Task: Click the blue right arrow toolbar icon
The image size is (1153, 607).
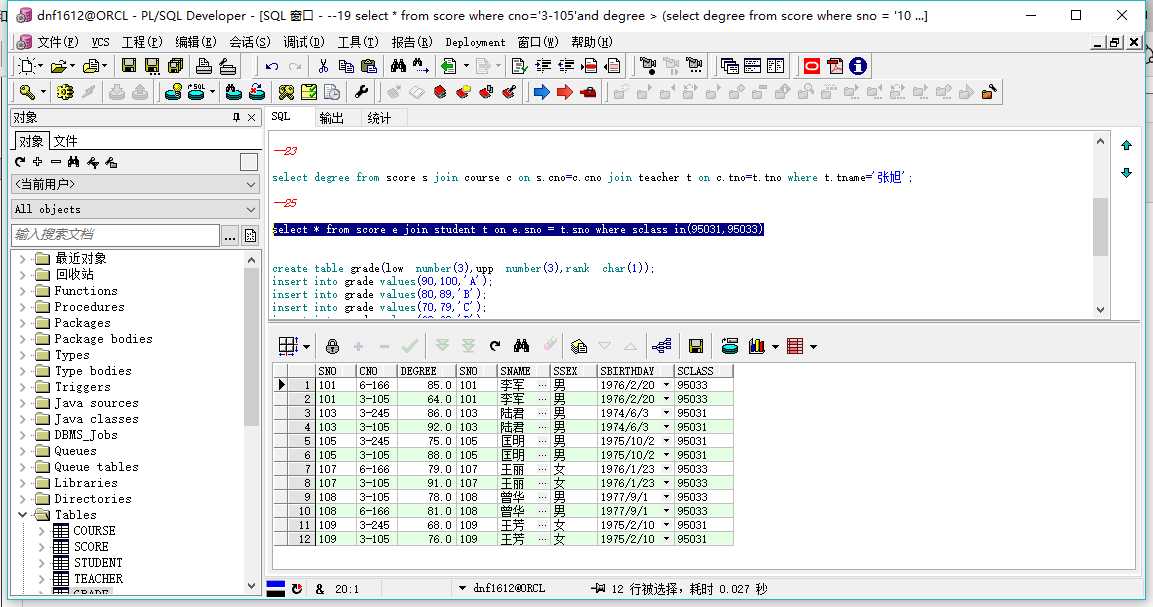Action: (x=541, y=92)
